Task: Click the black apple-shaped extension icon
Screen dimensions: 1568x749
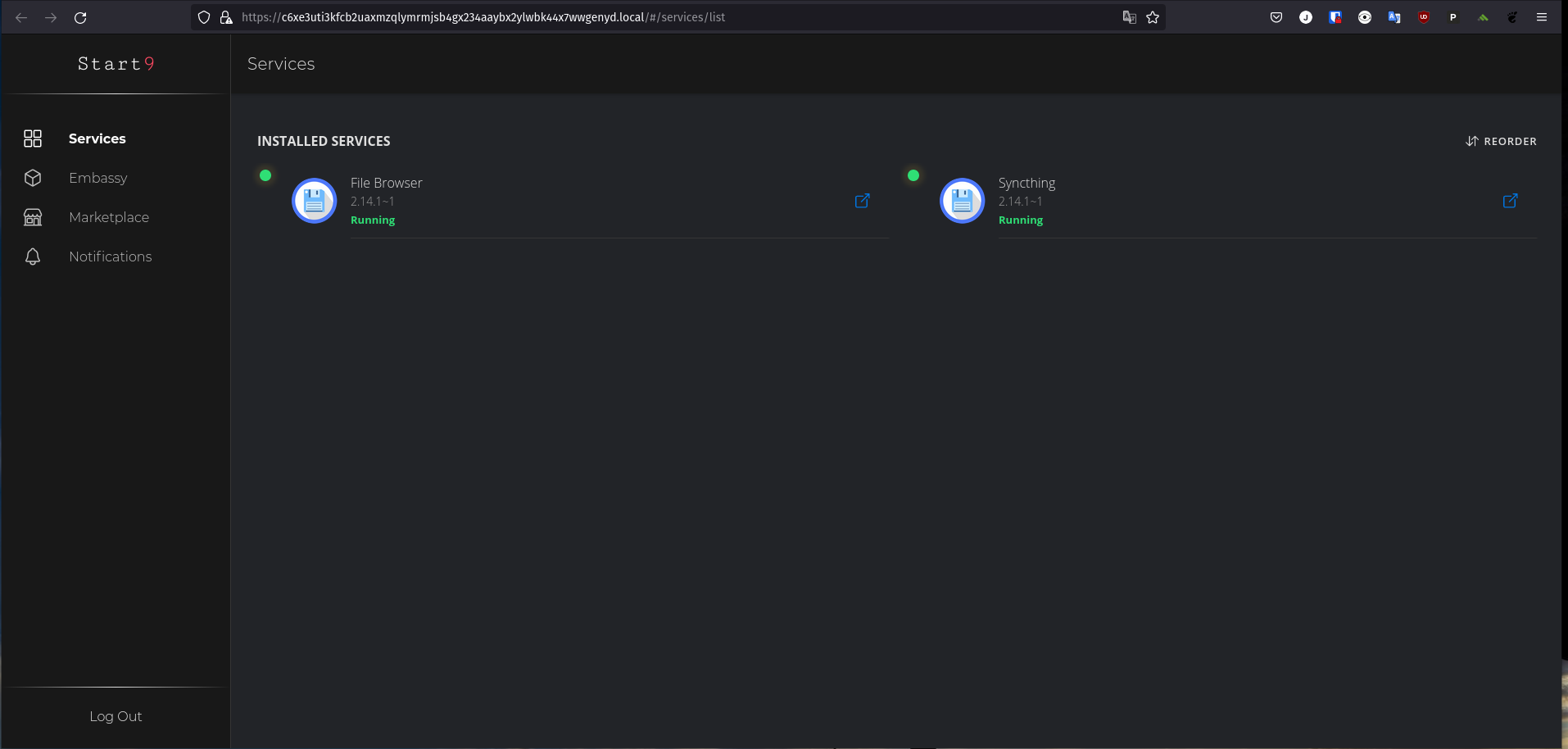Action: point(1512,17)
